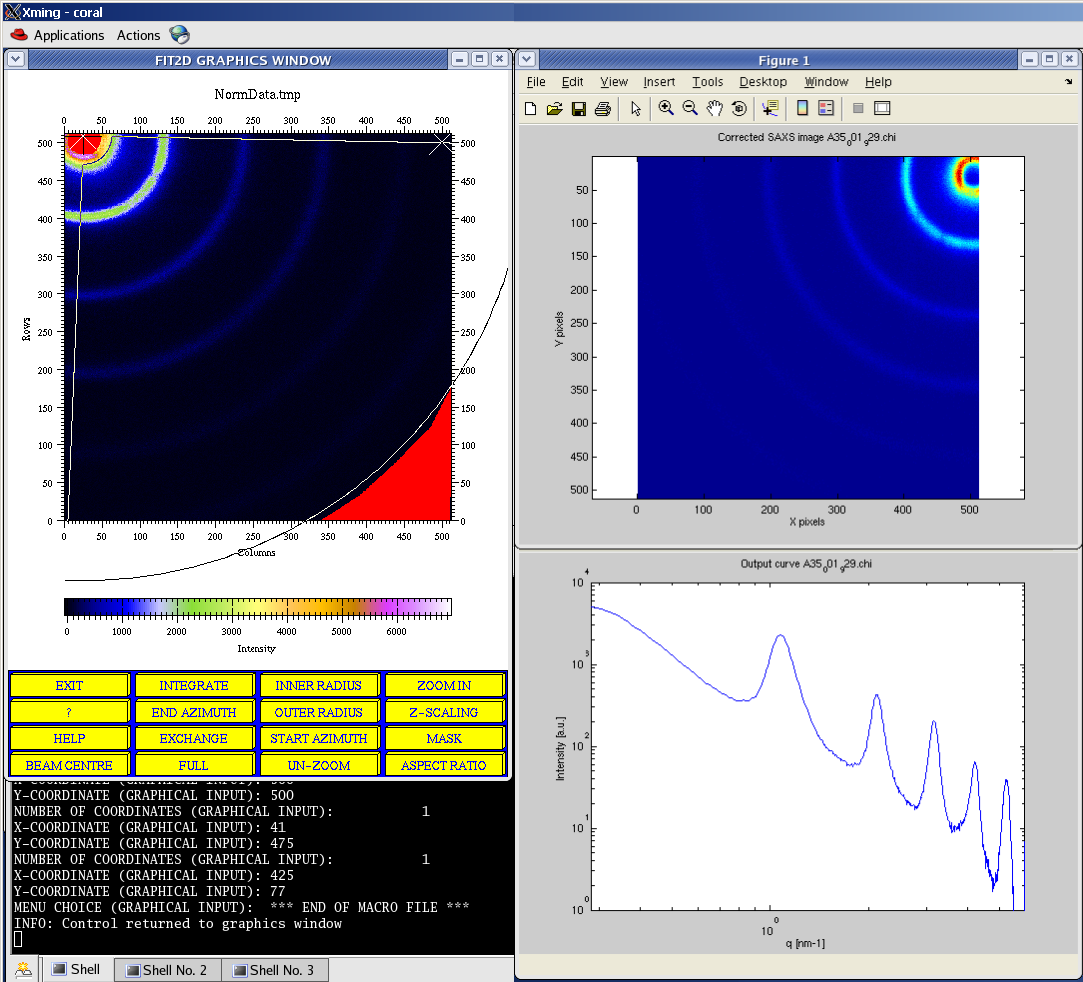Open the FIT2D window menu chevron

pos(16,60)
